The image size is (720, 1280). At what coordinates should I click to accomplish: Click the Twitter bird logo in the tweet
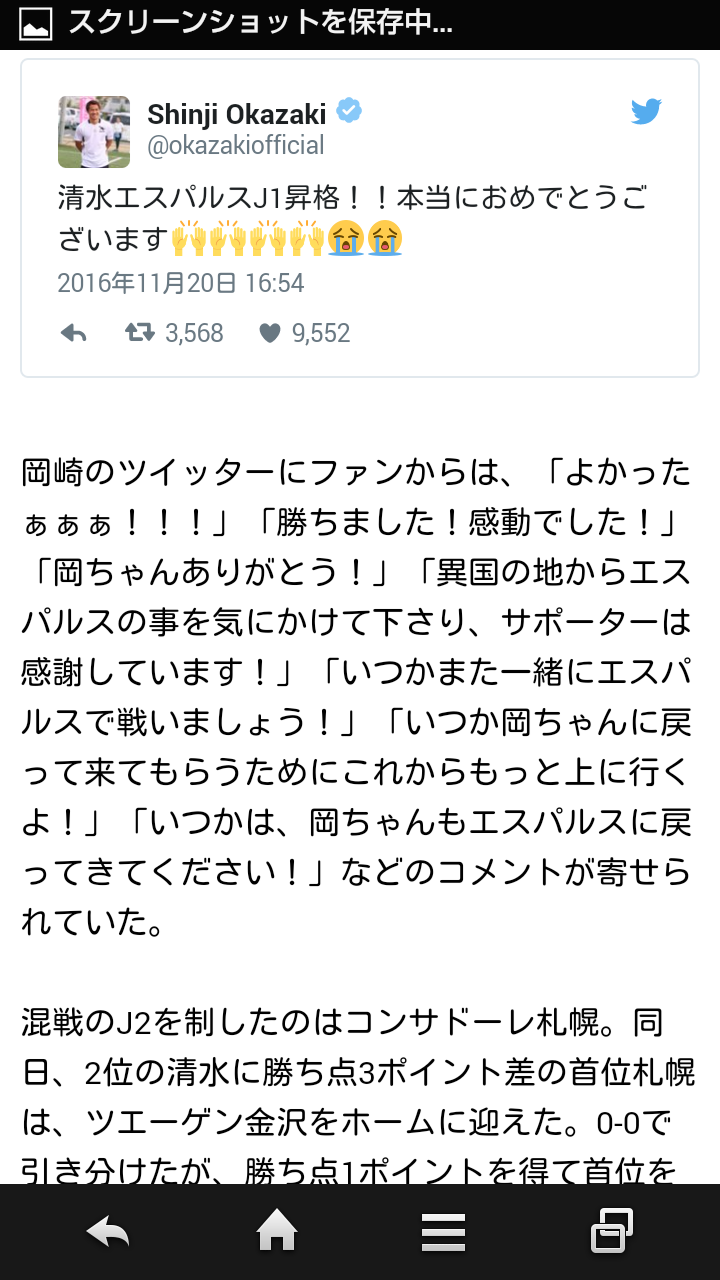[646, 112]
